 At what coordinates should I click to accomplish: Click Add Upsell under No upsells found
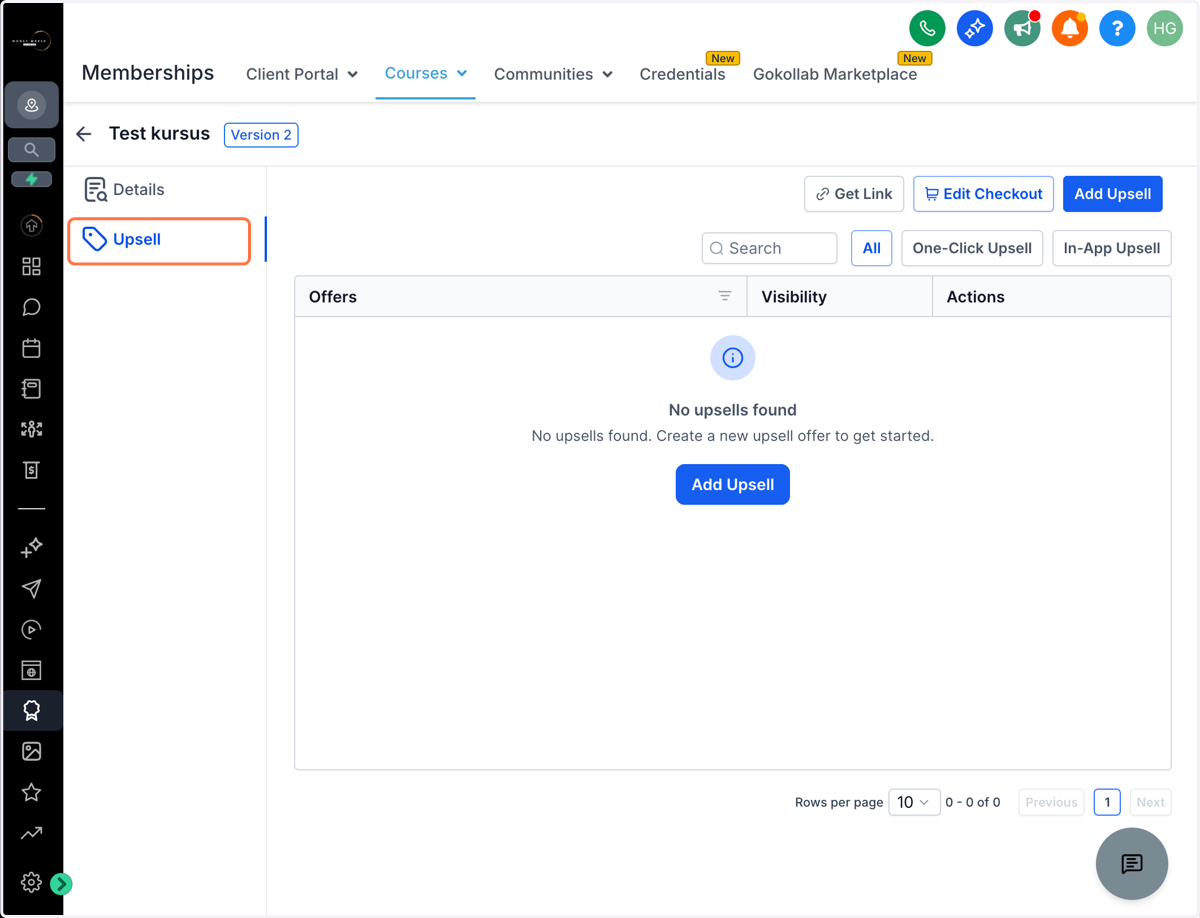tap(733, 484)
